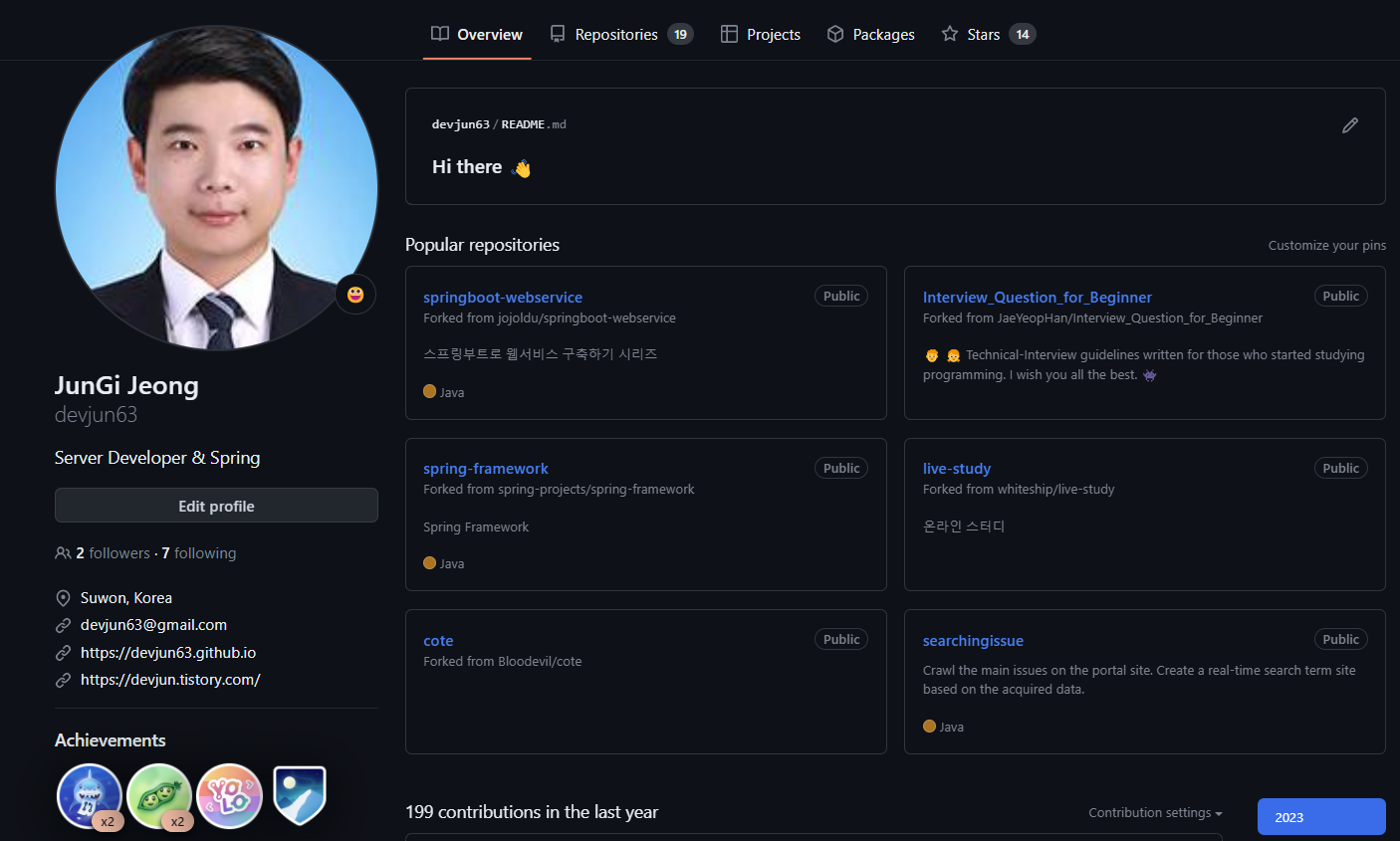Click the Public label on searchingissue card
This screenshot has width=1400, height=841.
tap(1340, 639)
